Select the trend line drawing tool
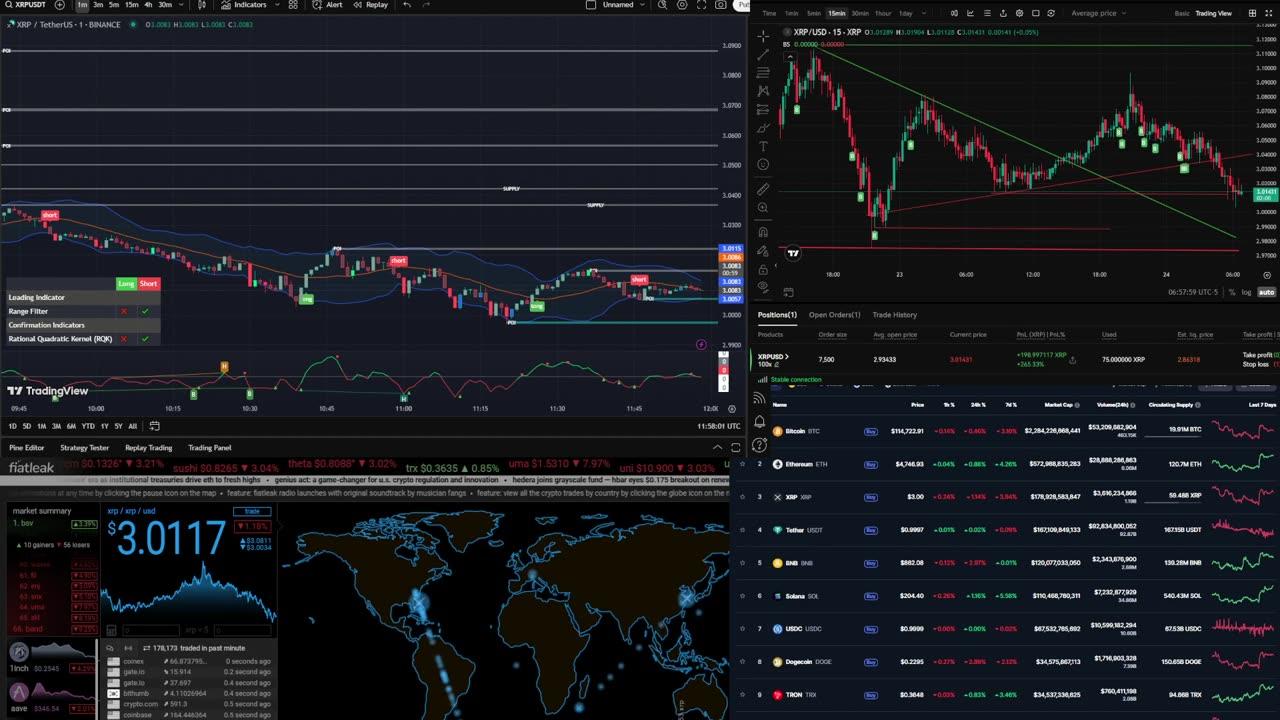This screenshot has width=1280, height=720. [x=764, y=54]
